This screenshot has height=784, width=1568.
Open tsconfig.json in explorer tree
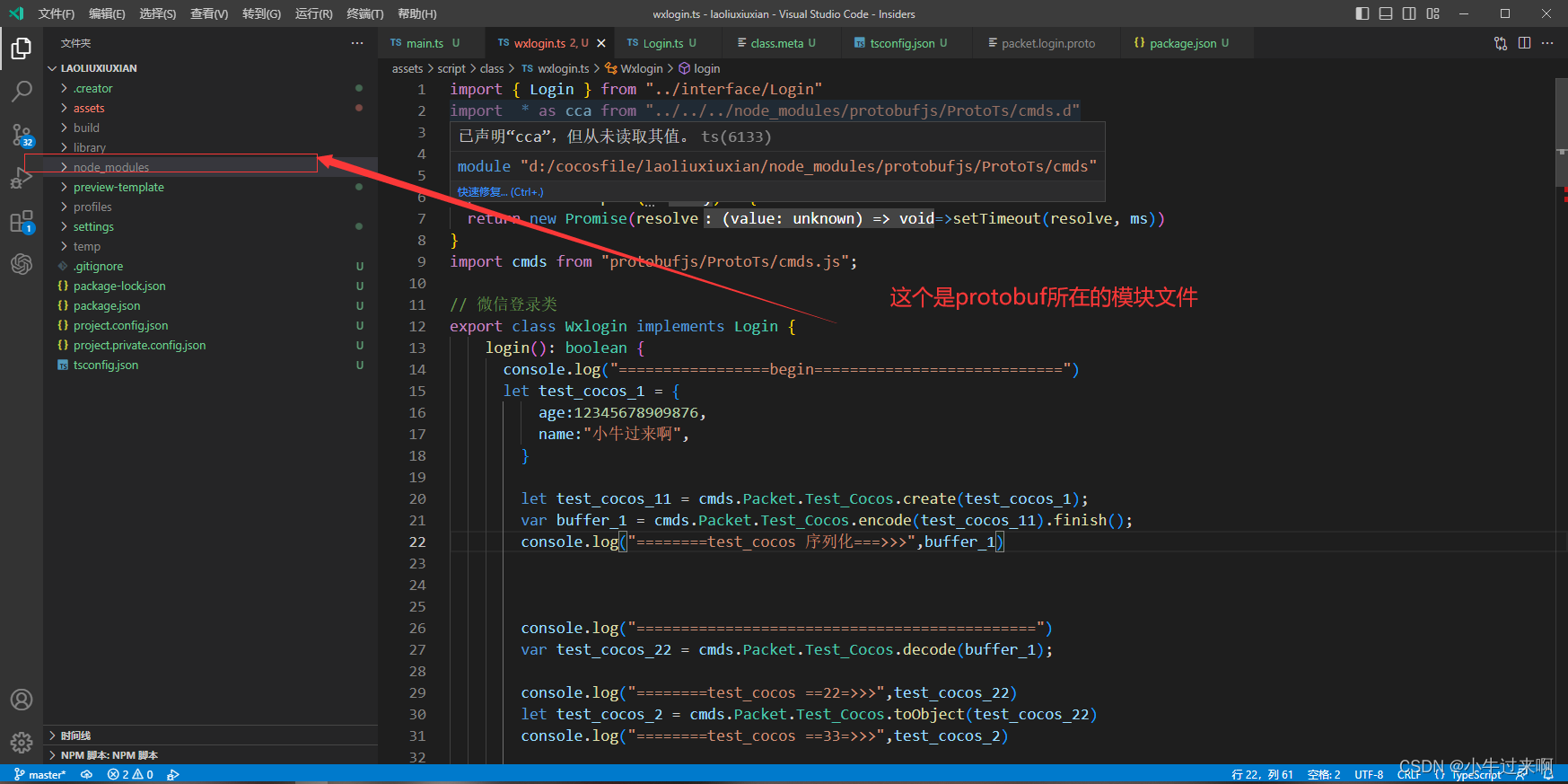210,365
